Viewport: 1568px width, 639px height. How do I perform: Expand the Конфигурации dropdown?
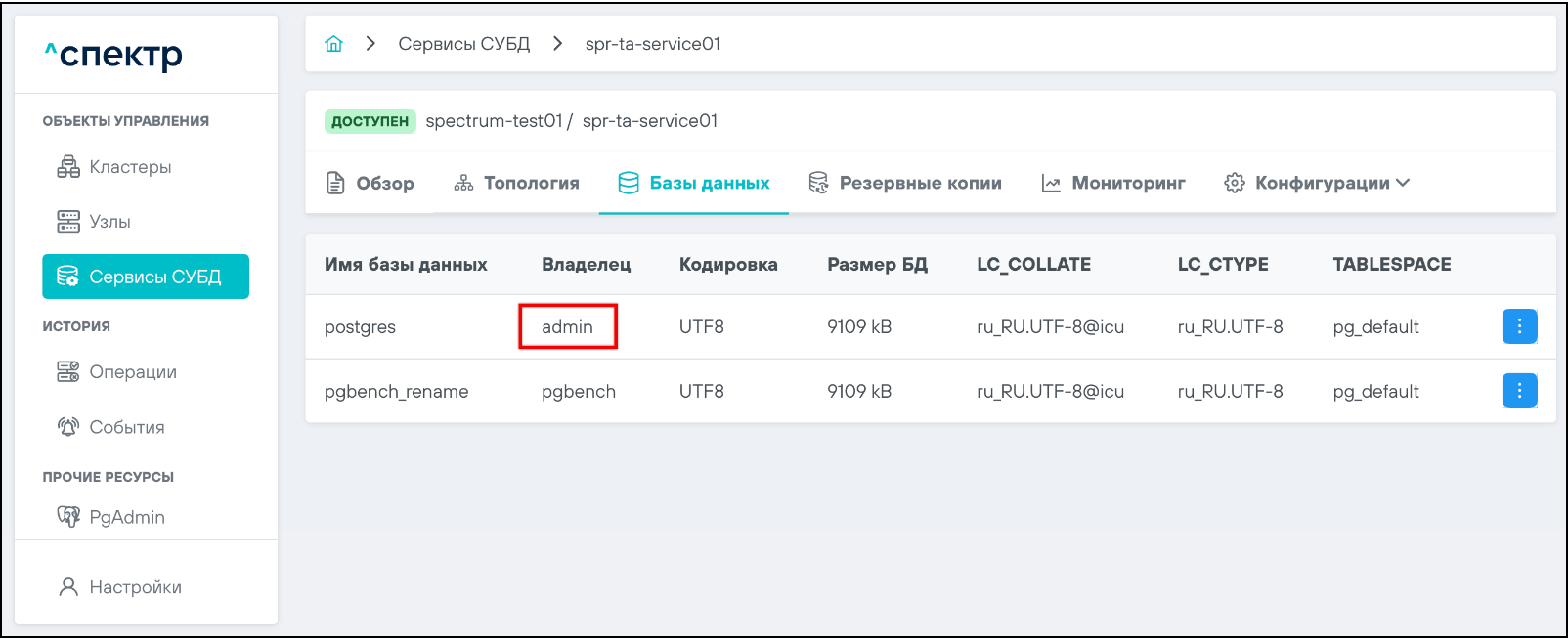(1317, 183)
